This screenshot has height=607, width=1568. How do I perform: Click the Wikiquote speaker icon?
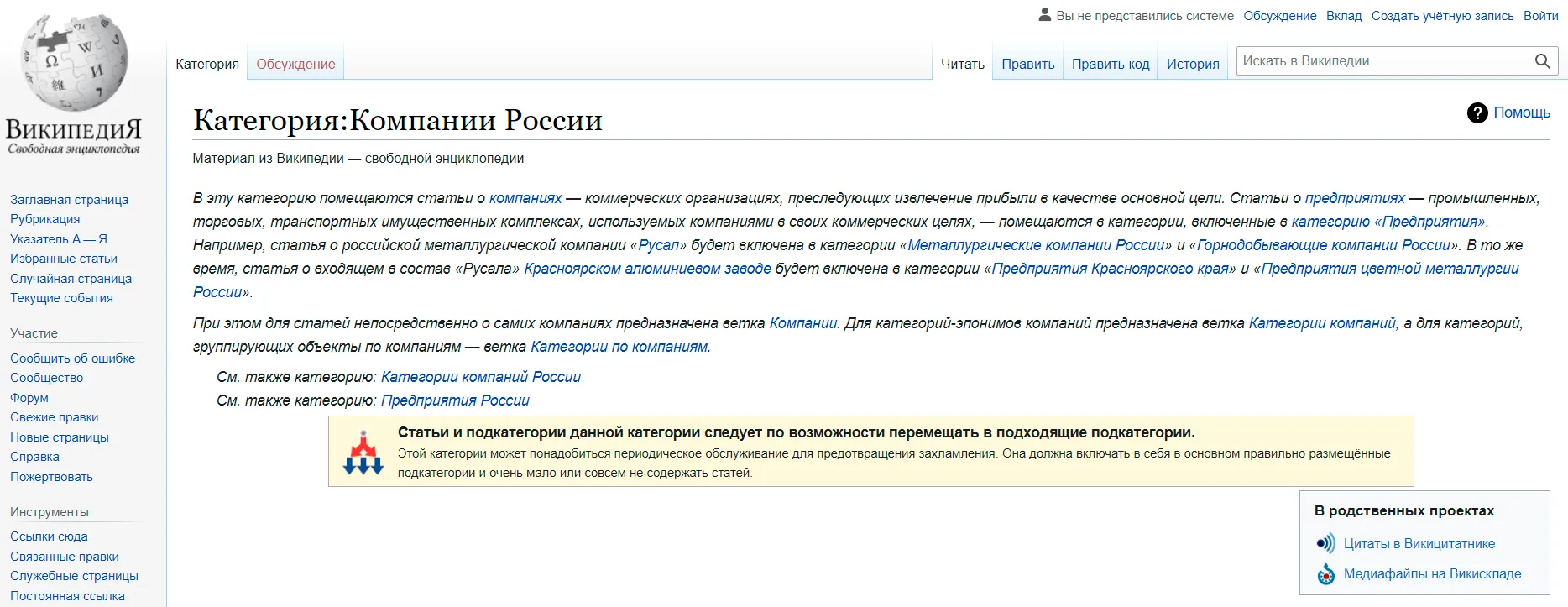[x=1325, y=543]
